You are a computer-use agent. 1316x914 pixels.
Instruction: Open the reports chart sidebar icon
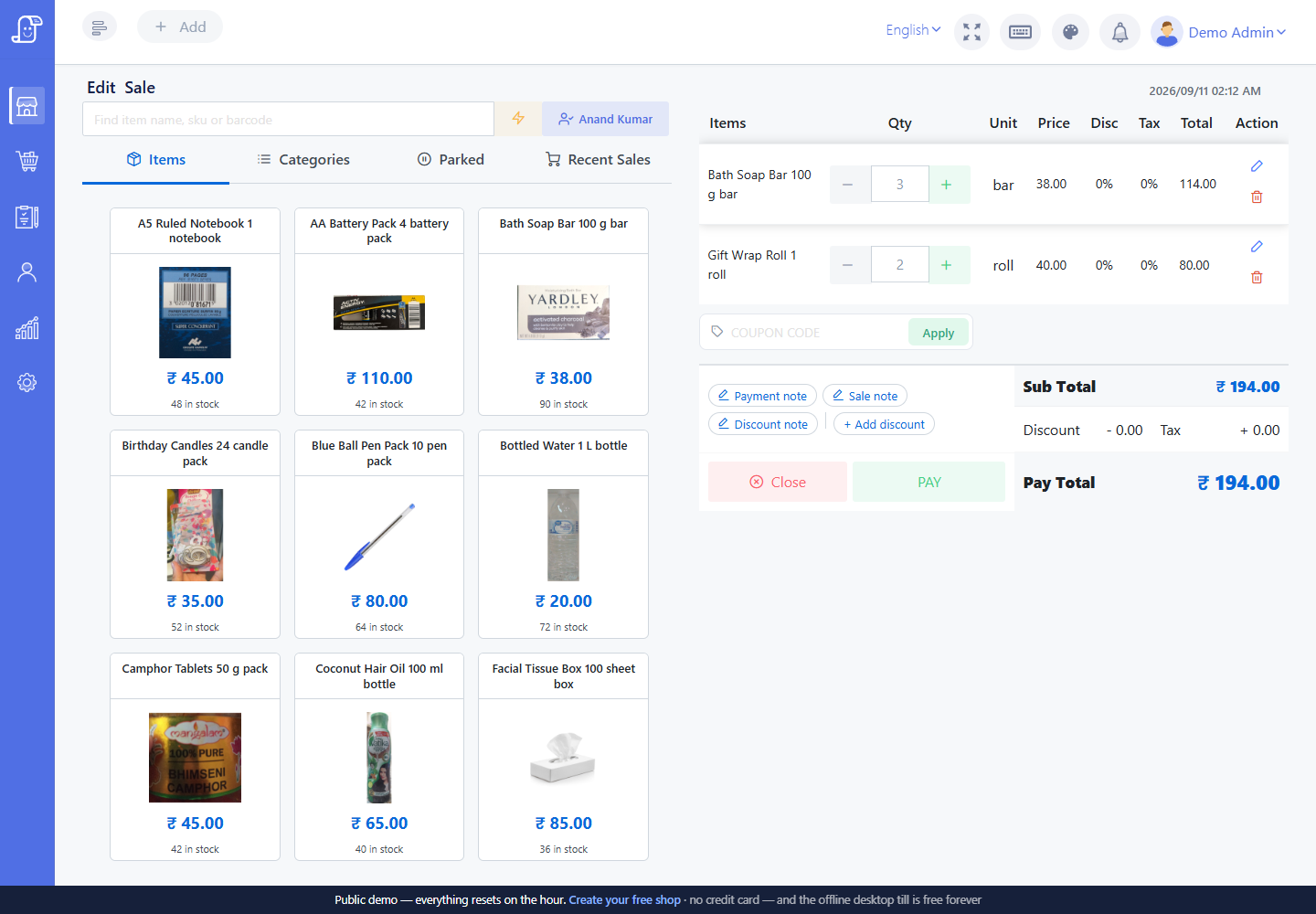click(x=27, y=327)
